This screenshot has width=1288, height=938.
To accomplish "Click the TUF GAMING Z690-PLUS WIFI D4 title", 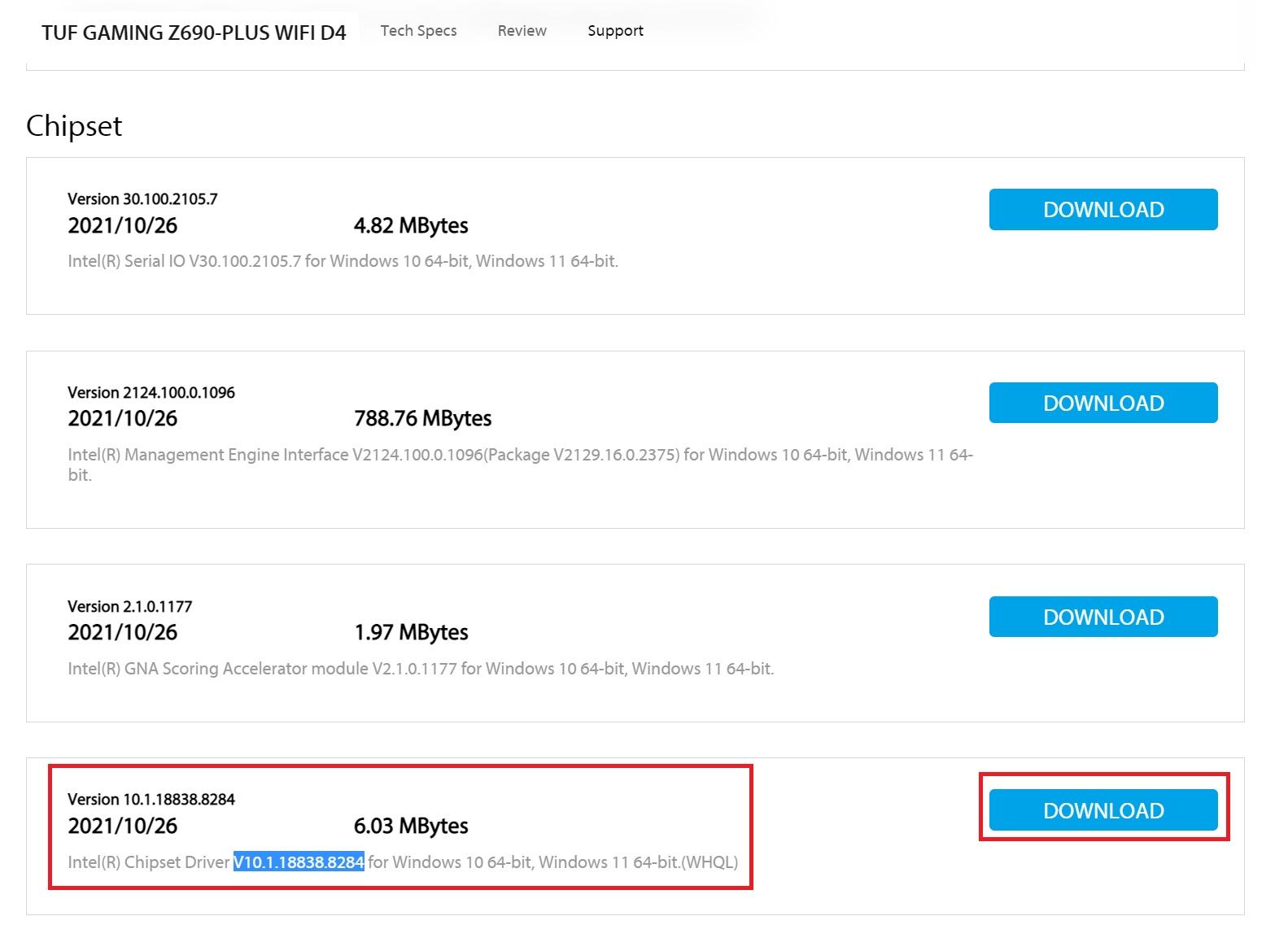I will [x=194, y=33].
